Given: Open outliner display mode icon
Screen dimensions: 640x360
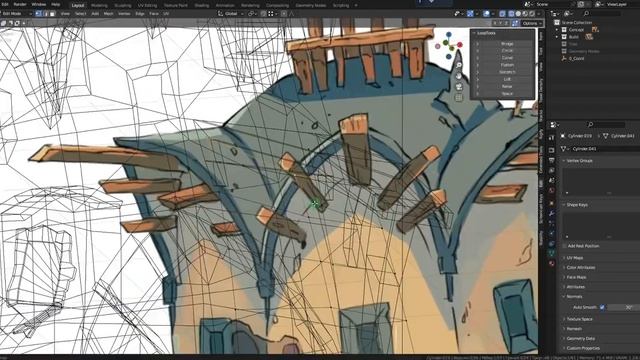Looking at the screenshot, I should point(555,13).
